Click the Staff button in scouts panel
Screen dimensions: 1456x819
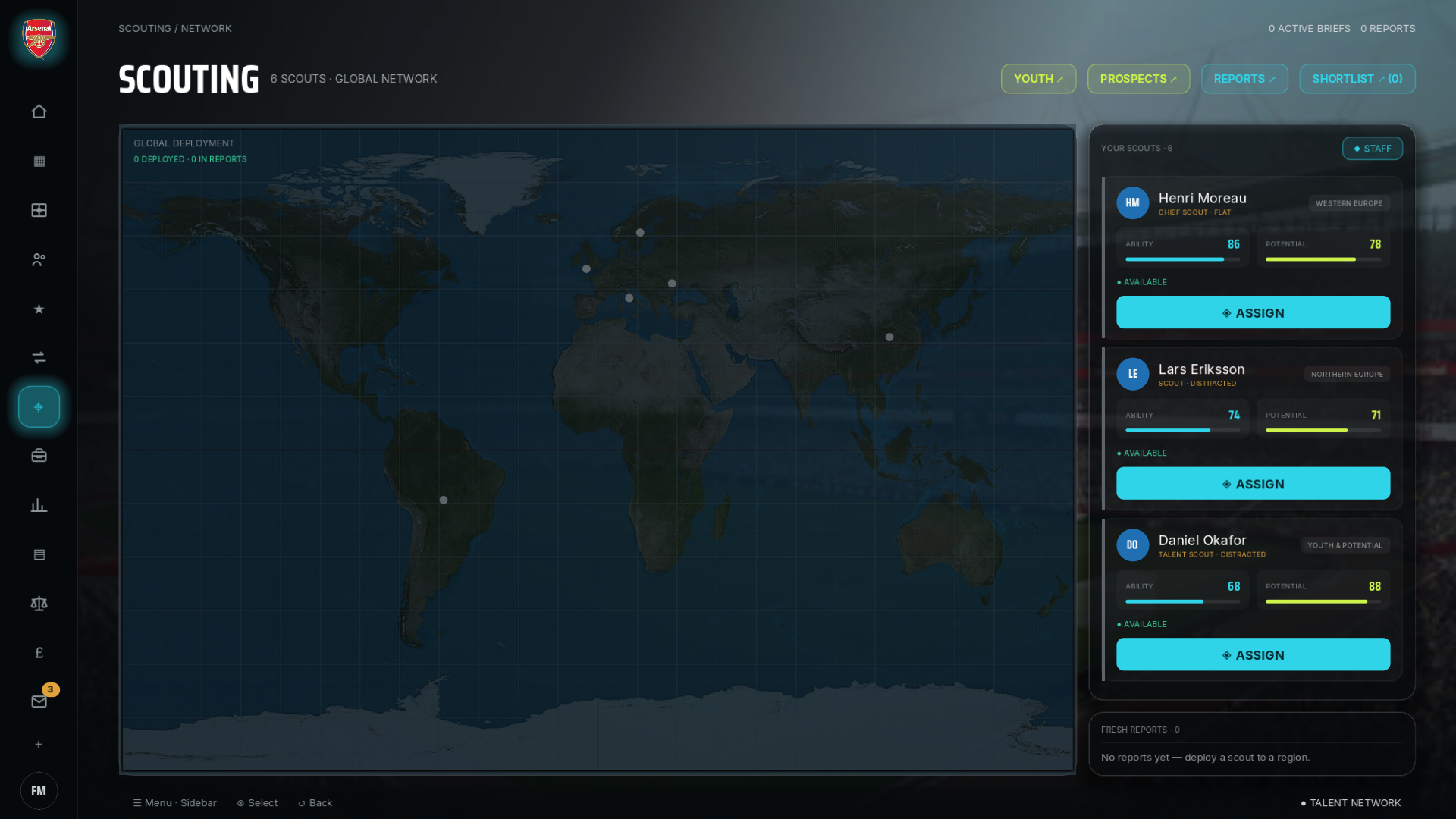click(x=1372, y=149)
